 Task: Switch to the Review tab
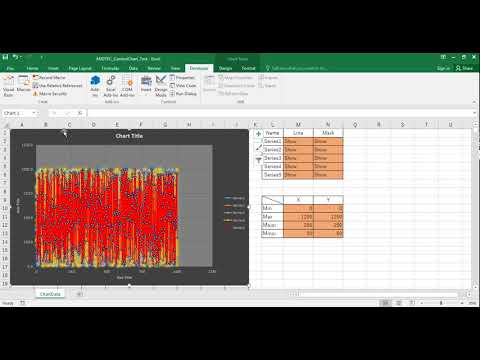click(x=154, y=68)
